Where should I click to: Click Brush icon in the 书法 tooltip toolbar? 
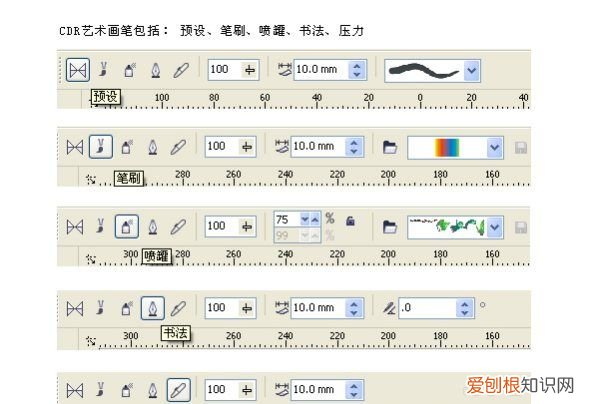100,308
